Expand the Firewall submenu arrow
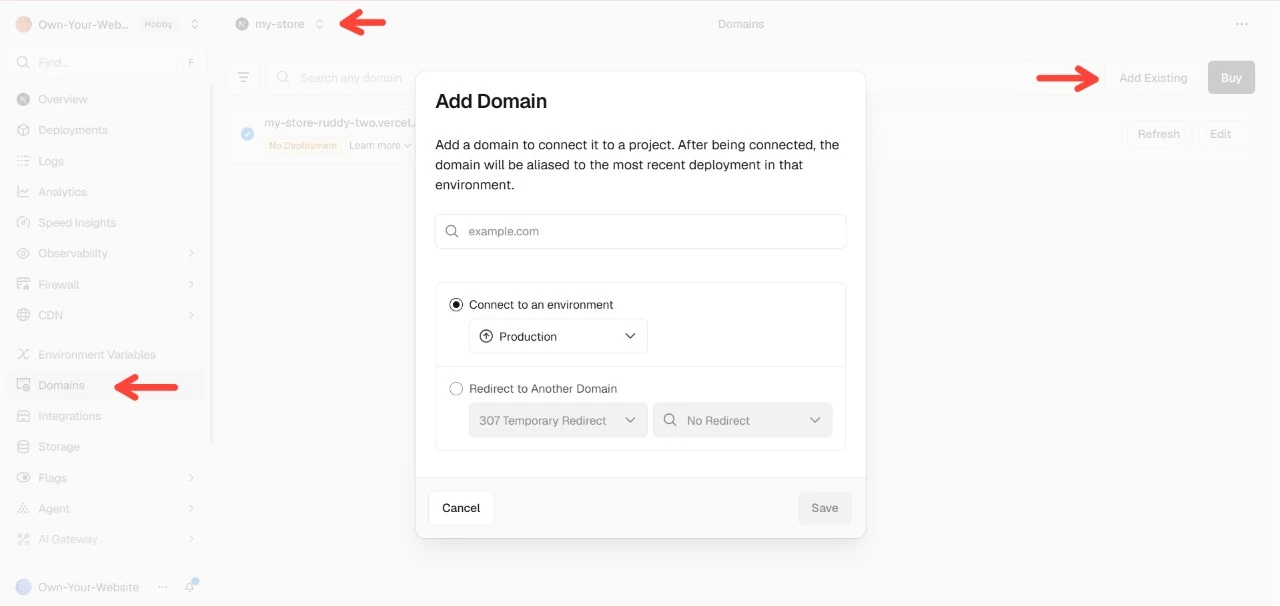The image size is (1280, 606). tap(191, 285)
